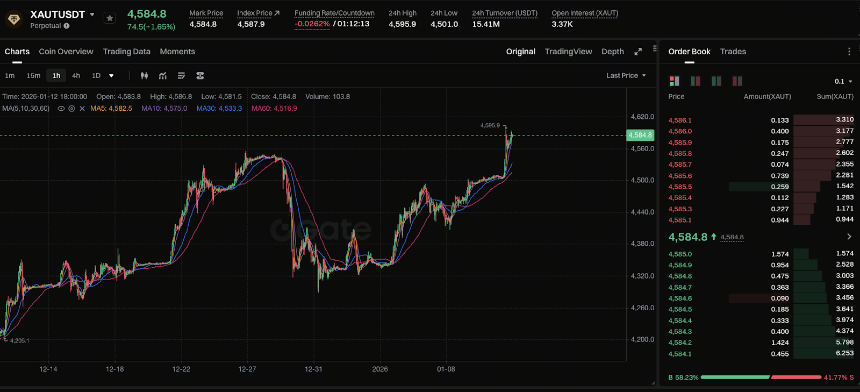860x392 pixels.
Task: Open the Coin Overview tab
Action: pyautogui.click(x=66, y=52)
